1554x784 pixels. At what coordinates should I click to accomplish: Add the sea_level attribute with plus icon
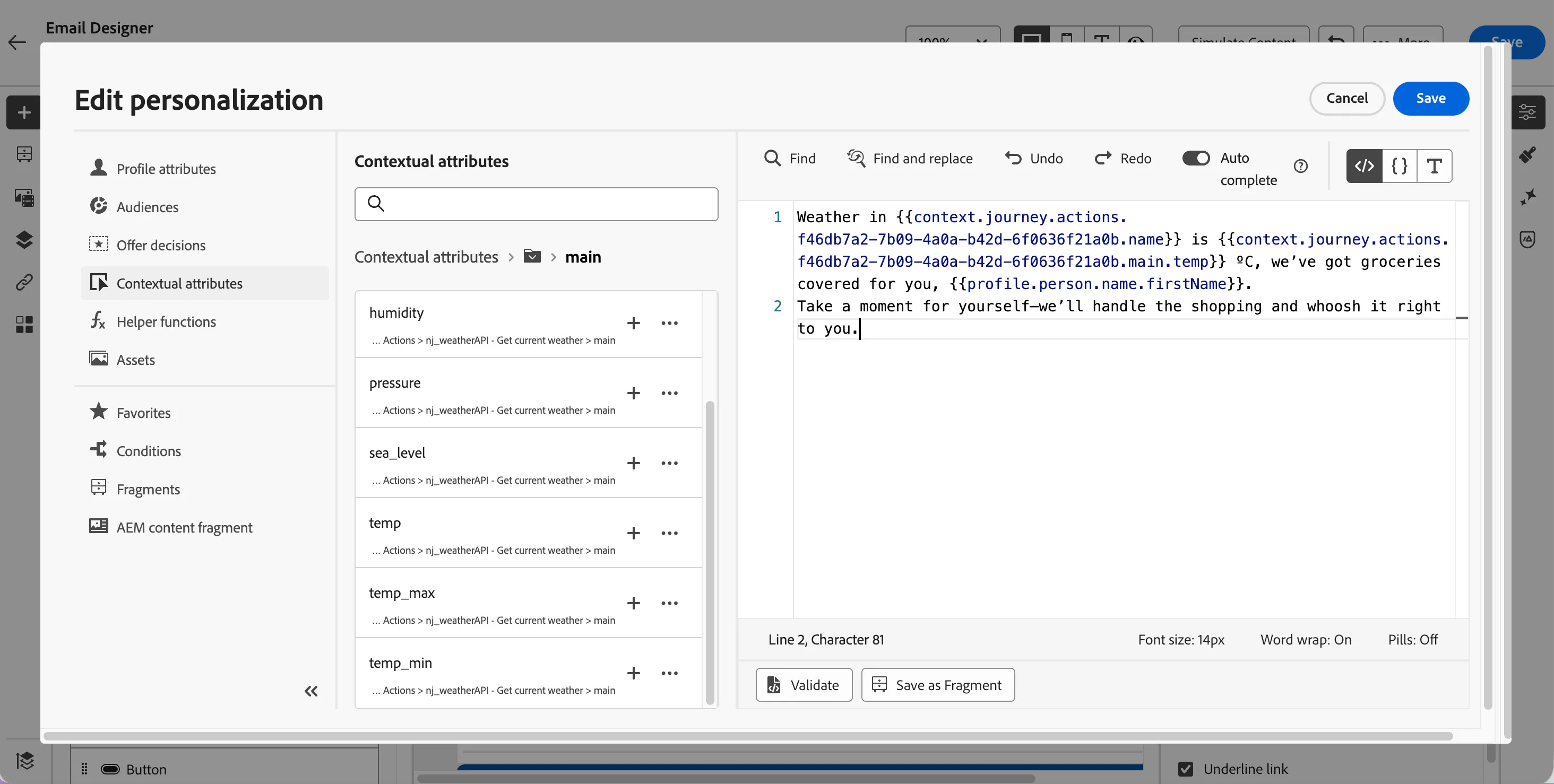pyautogui.click(x=633, y=463)
